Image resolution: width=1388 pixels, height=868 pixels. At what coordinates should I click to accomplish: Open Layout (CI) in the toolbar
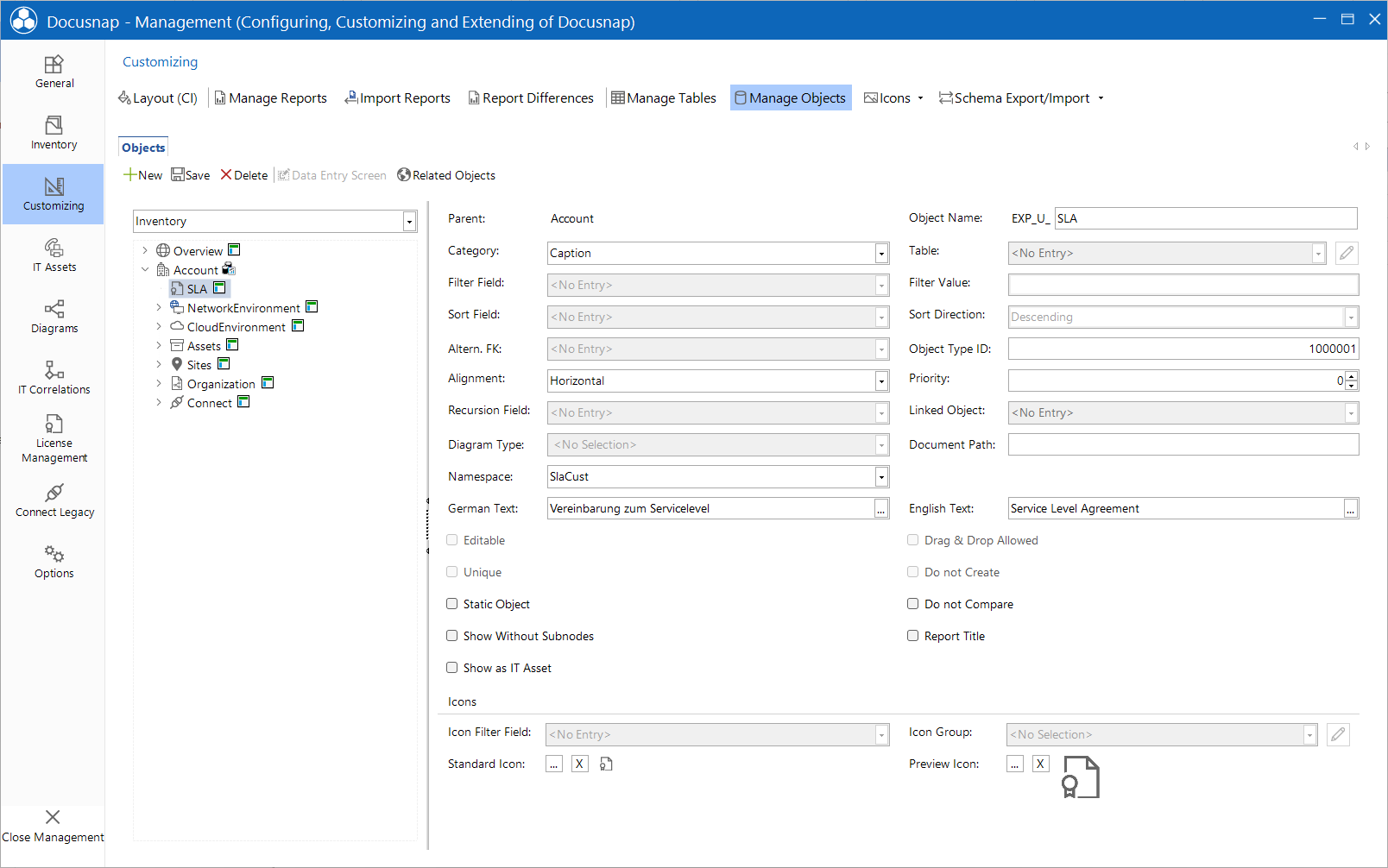pyautogui.click(x=158, y=98)
